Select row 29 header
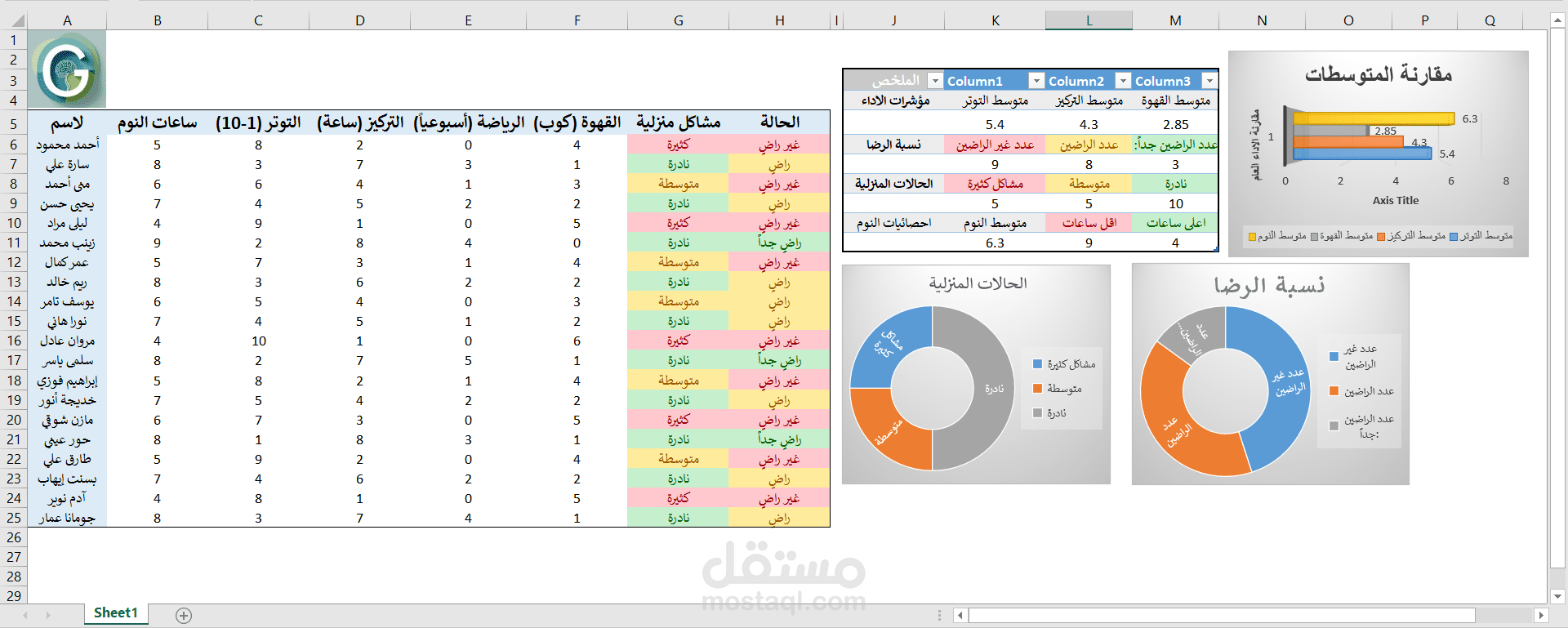Image resolution: width=1568 pixels, height=628 pixels. (x=14, y=595)
